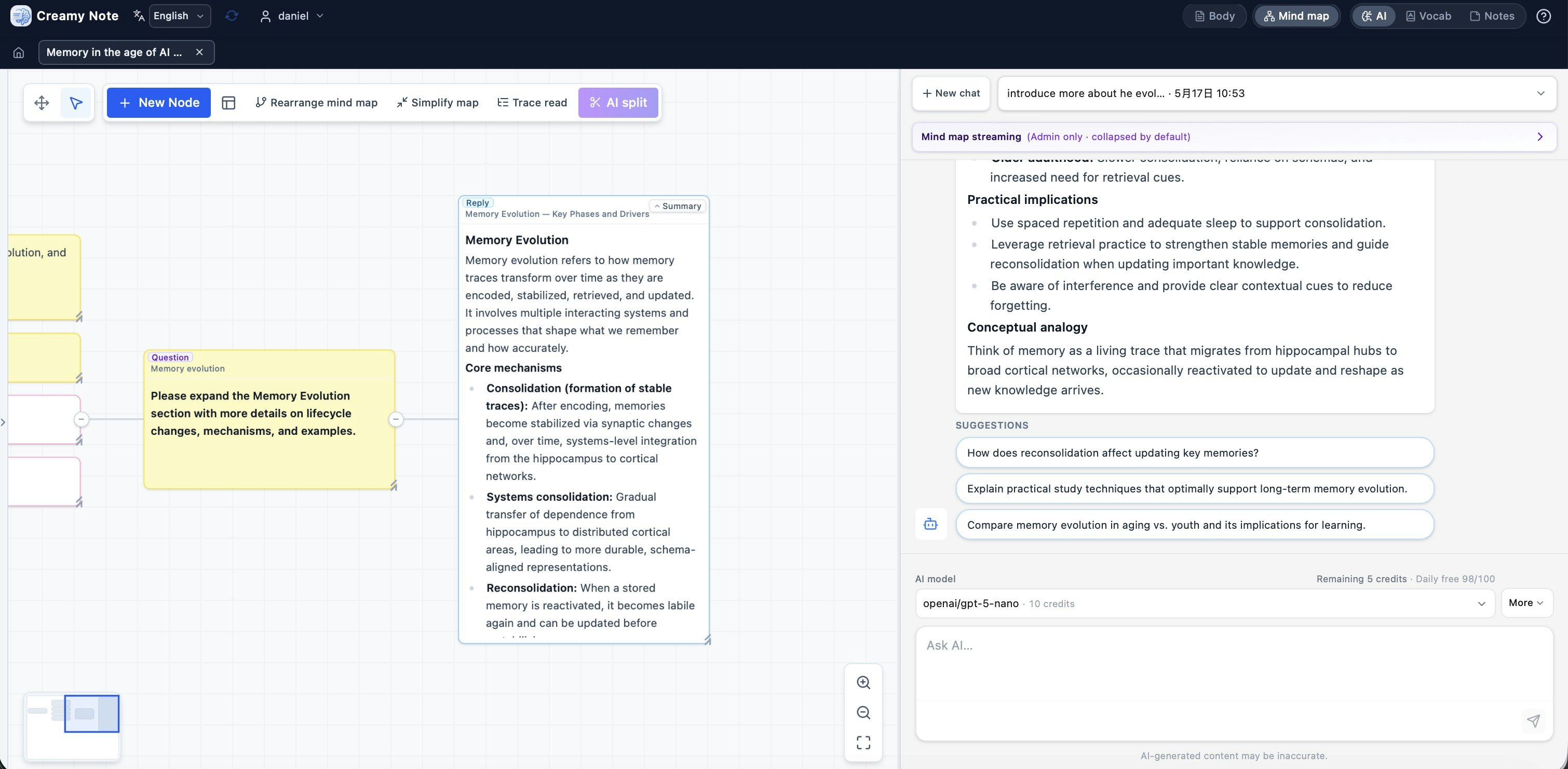
Task: Click the layout table icon in toolbar
Action: point(228,103)
